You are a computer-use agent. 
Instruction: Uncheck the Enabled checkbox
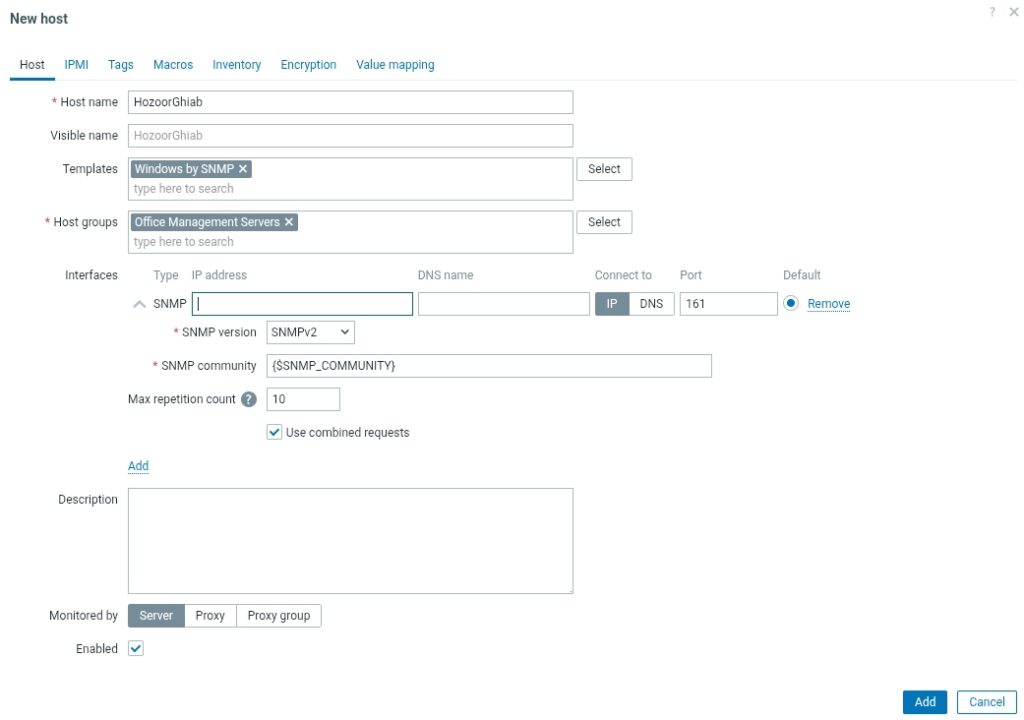point(136,649)
